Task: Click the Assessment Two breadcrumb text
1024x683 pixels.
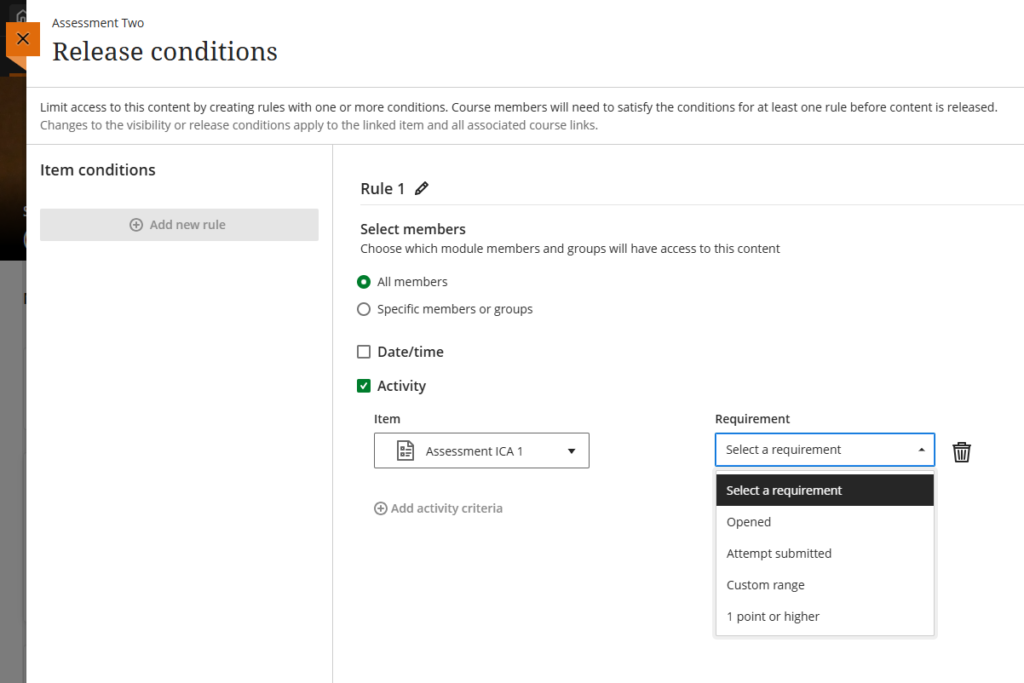Action: coord(98,23)
